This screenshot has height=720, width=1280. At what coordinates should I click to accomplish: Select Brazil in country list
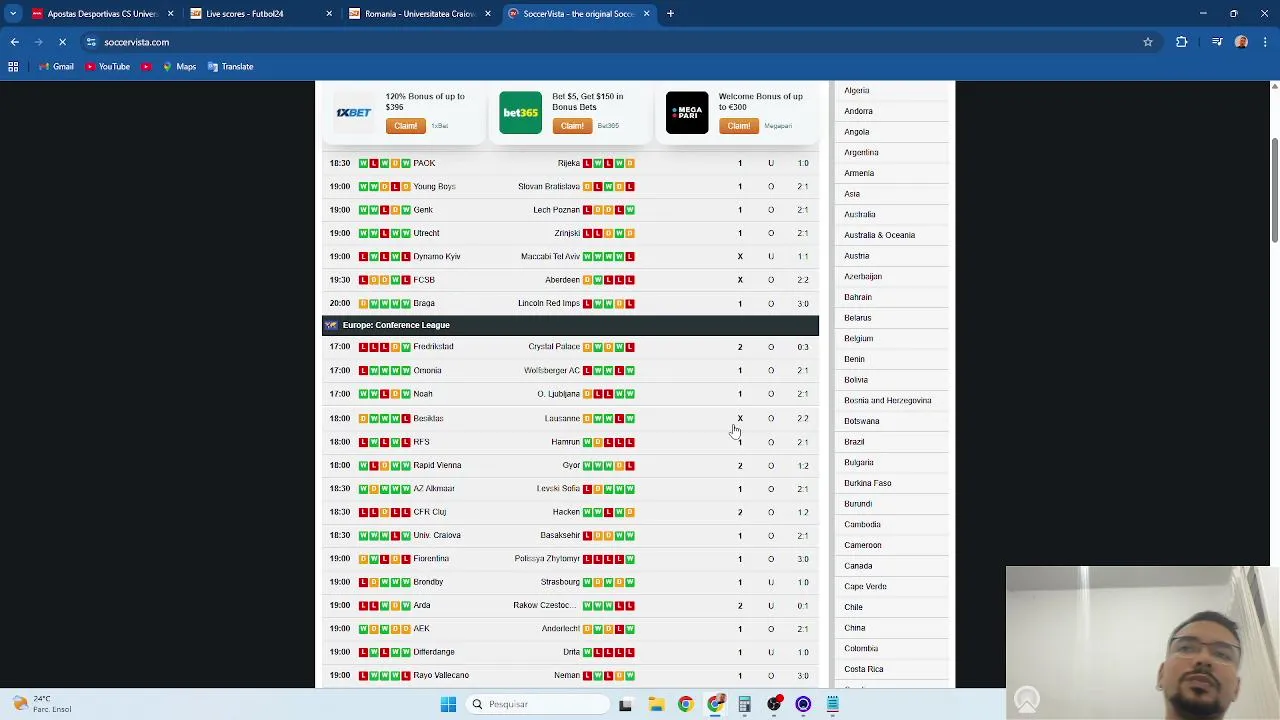(x=854, y=442)
